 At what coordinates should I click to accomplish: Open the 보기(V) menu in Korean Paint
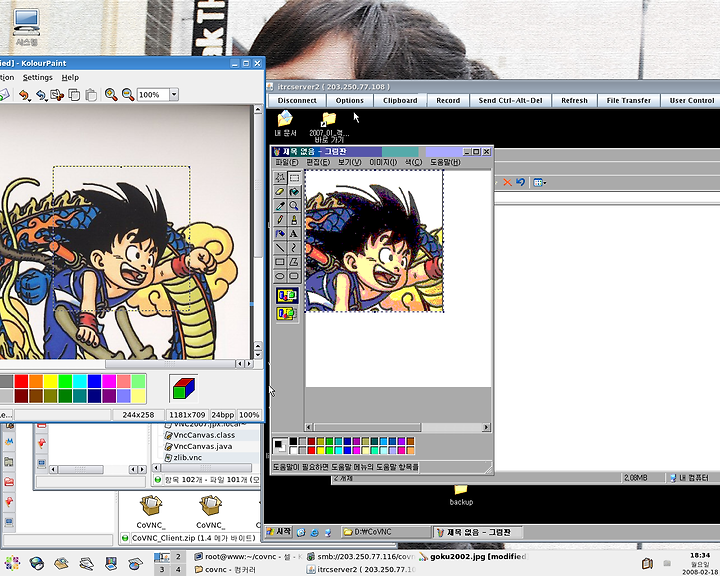[x=349, y=162]
